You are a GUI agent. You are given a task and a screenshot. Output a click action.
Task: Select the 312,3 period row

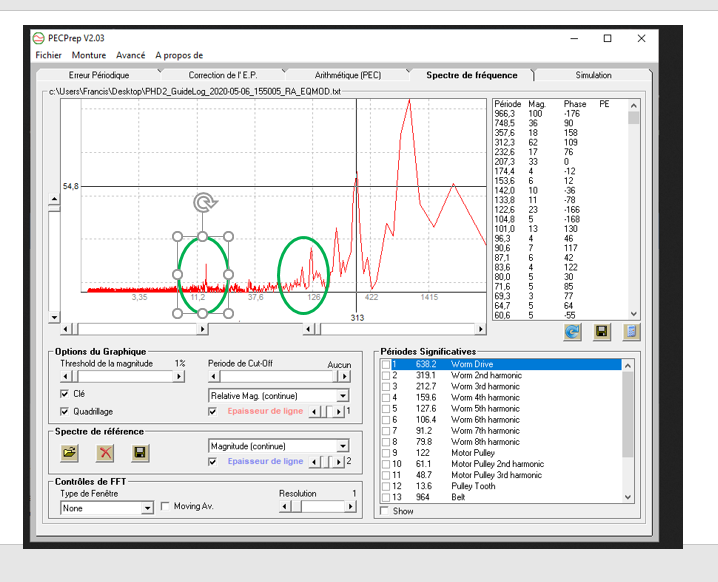click(x=559, y=142)
